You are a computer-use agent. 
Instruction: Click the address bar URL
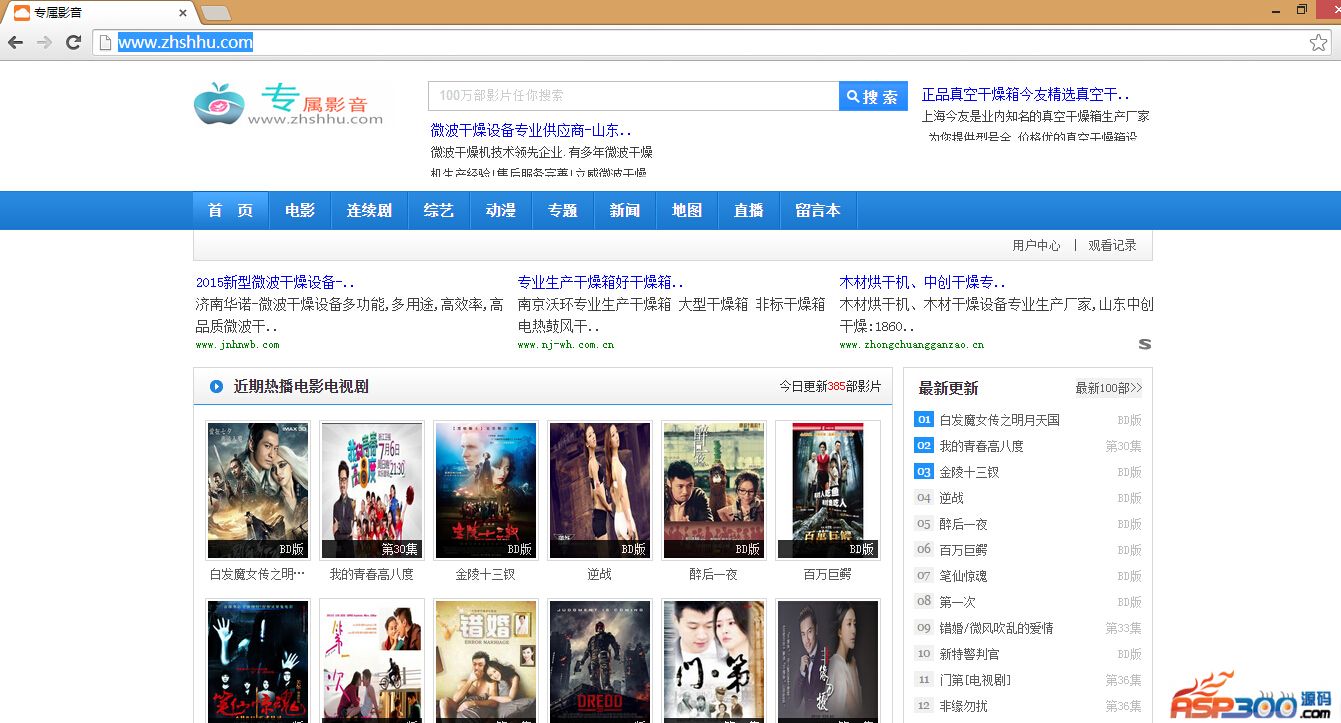[x=185, y=42]
